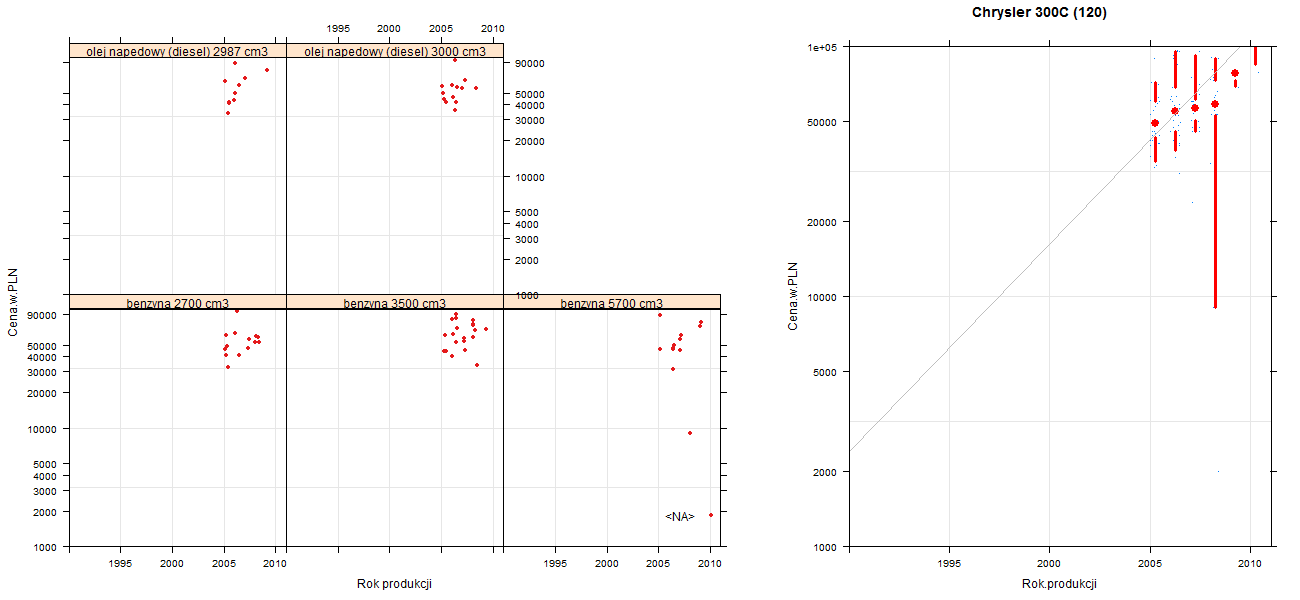Screen dimensions: 1300x600
Task: Click the "20000" y-axis tick on the Chrysler chart
Action: [822, 221]
